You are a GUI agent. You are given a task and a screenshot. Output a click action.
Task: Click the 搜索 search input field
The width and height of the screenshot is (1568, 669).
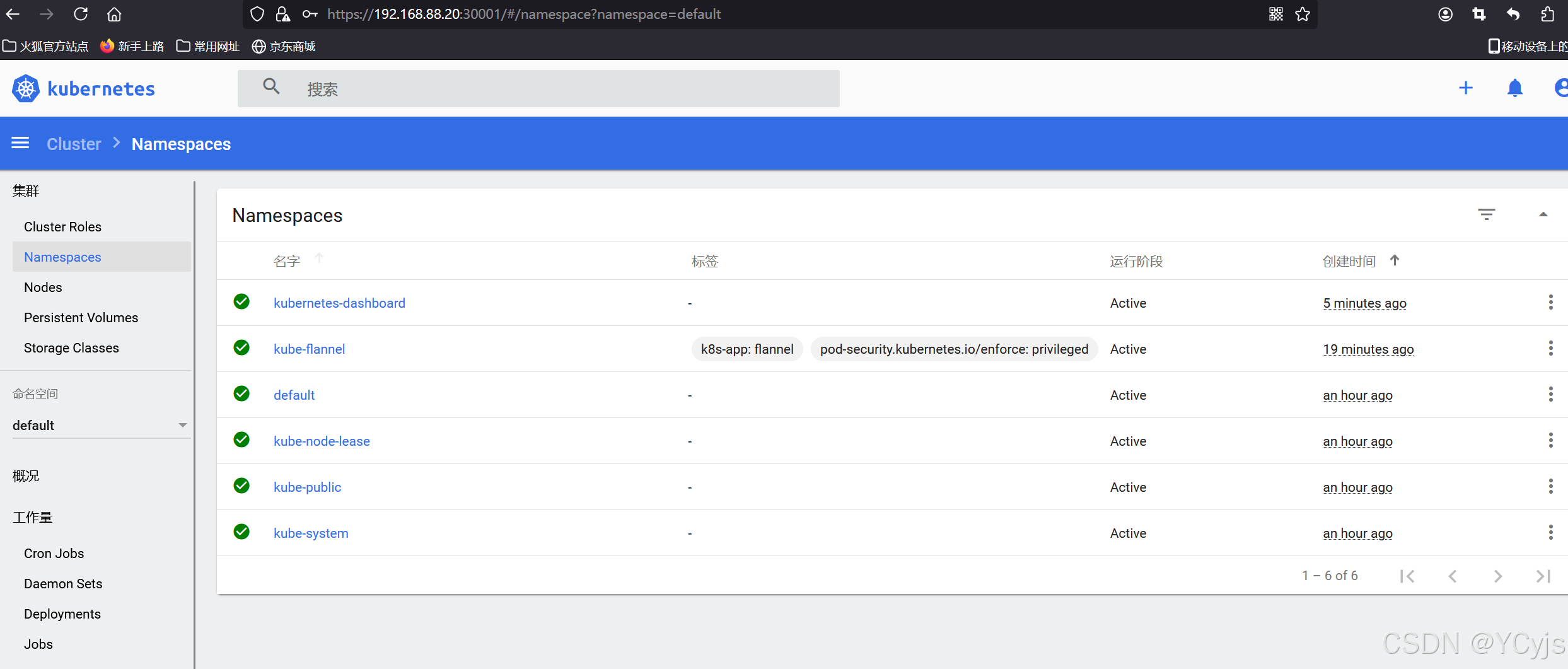[x=538, y=88]
